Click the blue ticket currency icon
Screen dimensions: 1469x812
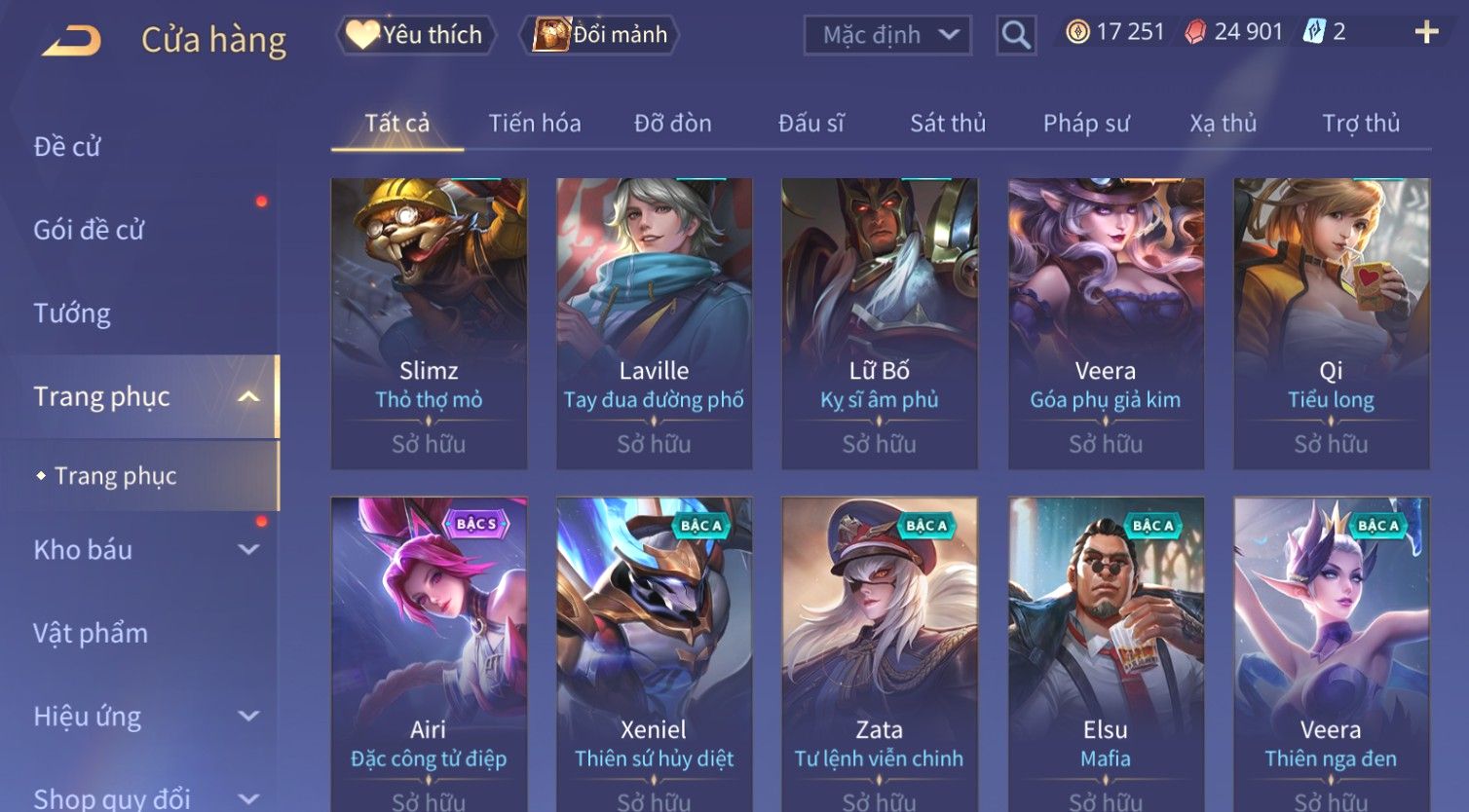click(1314, 32)
